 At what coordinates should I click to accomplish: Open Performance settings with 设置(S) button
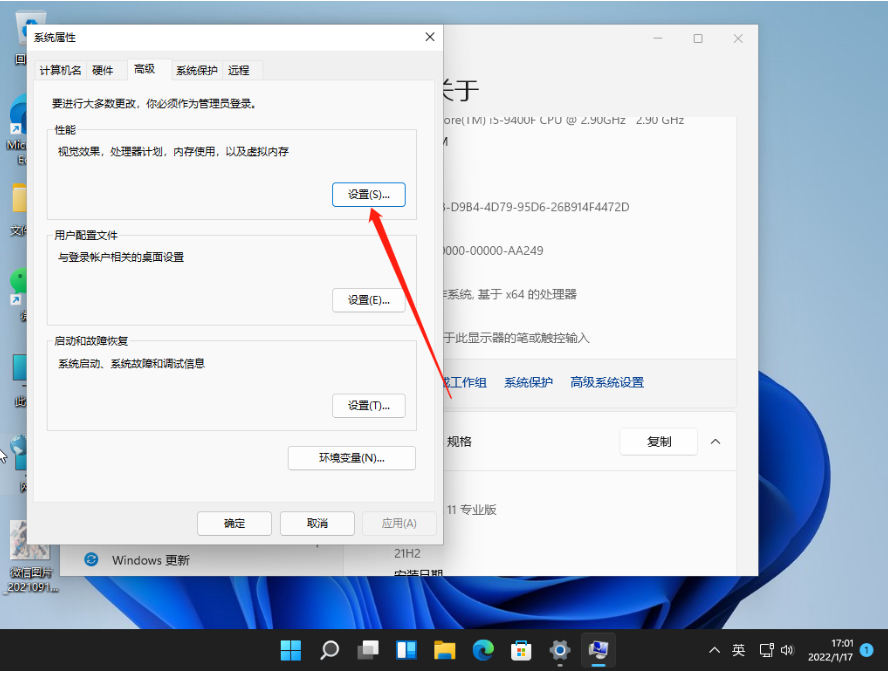tap(369, 194)
